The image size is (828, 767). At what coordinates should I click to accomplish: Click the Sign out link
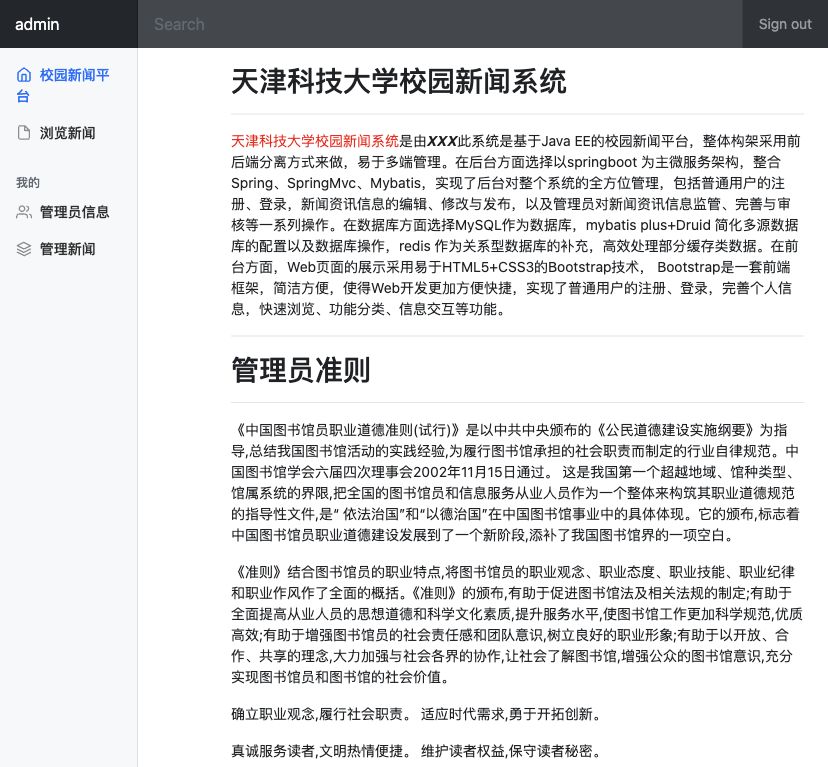(785, 24)
